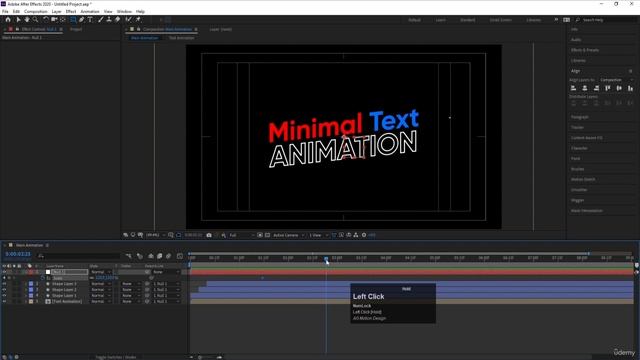Align layers to right edge icon
Screen dimensions: 640x360
coord(596,88)
